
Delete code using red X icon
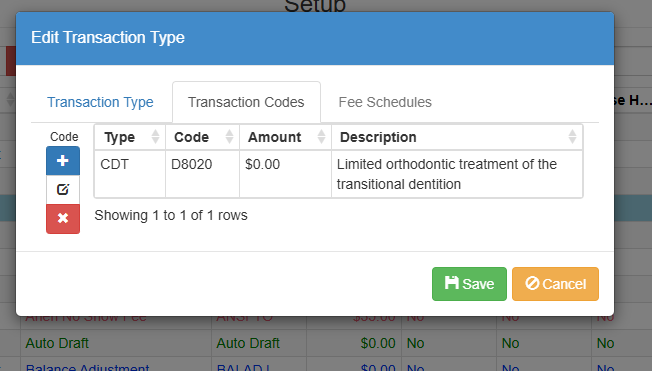(63, 218)
